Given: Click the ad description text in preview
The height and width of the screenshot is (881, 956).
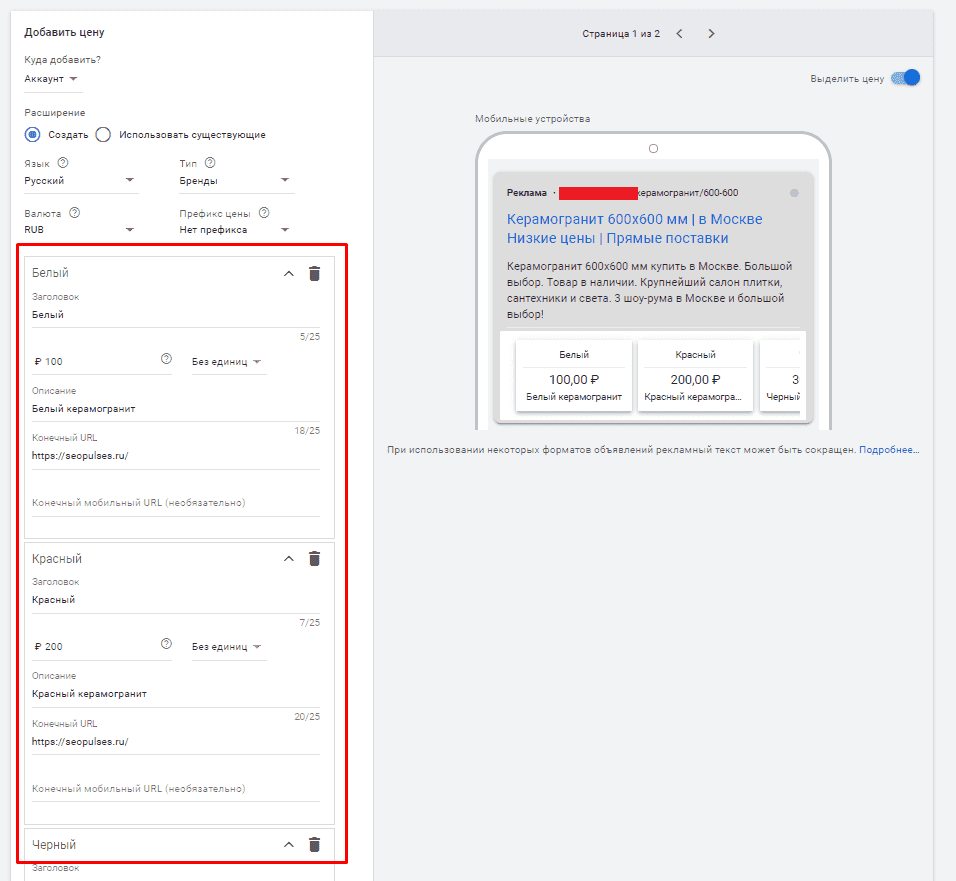Looking at the screenshot, I should click(x=649, y=290).
